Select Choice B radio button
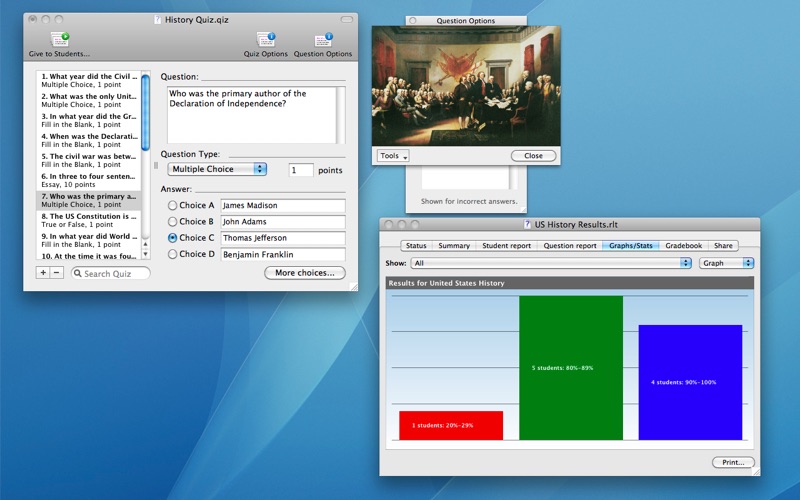 click(x=172, y=221)
